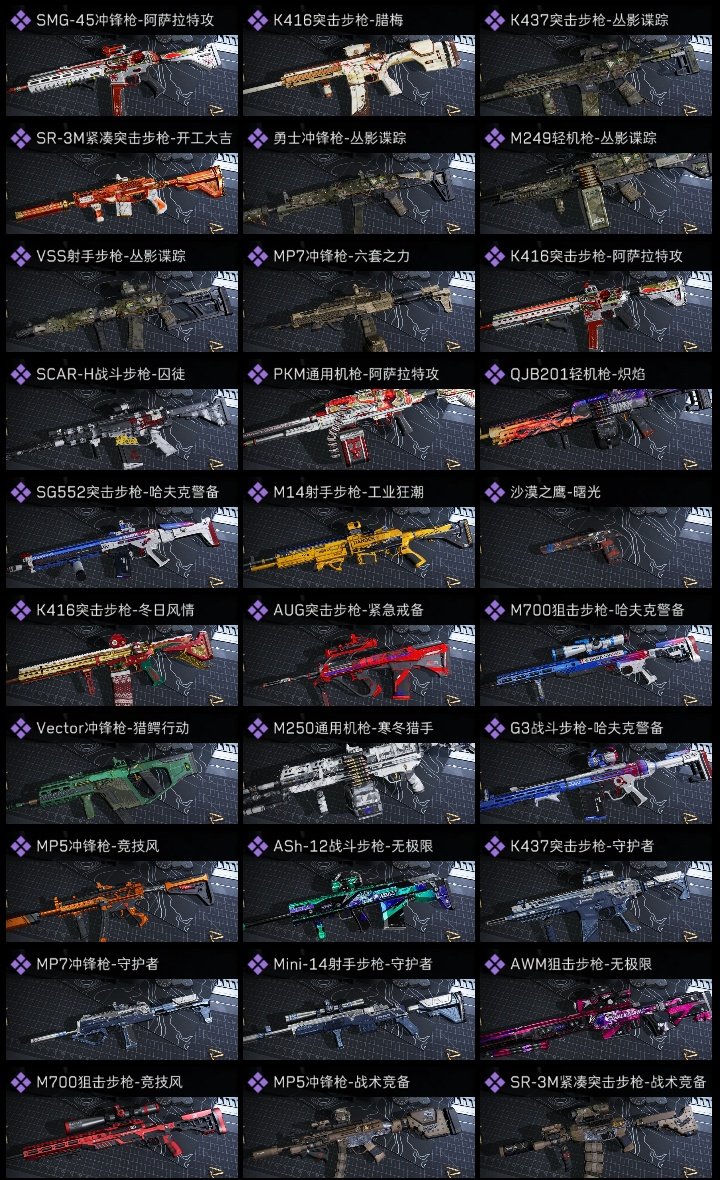
Task: Select the rarity icon for M14射手步枪-工业狂潮
Action: pyautogui.click(x=257, y=492)
